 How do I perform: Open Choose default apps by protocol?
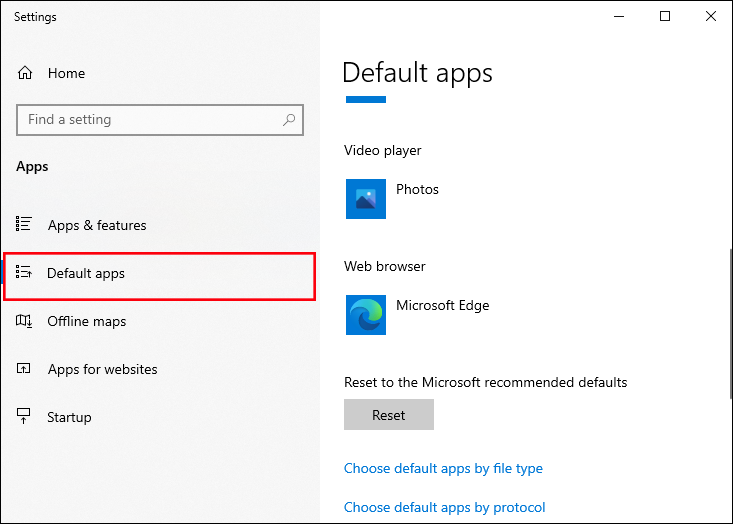(x=444, y=507)
